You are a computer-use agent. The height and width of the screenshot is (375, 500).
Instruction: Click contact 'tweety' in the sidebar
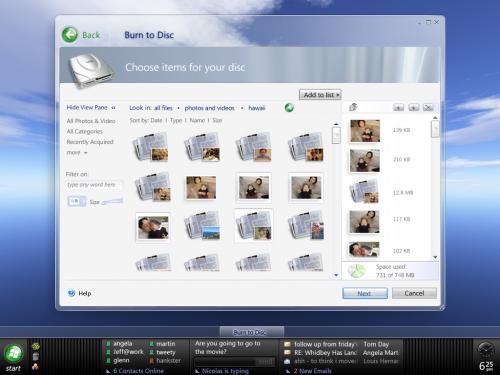pyautogui.click(x=166, y=352)
